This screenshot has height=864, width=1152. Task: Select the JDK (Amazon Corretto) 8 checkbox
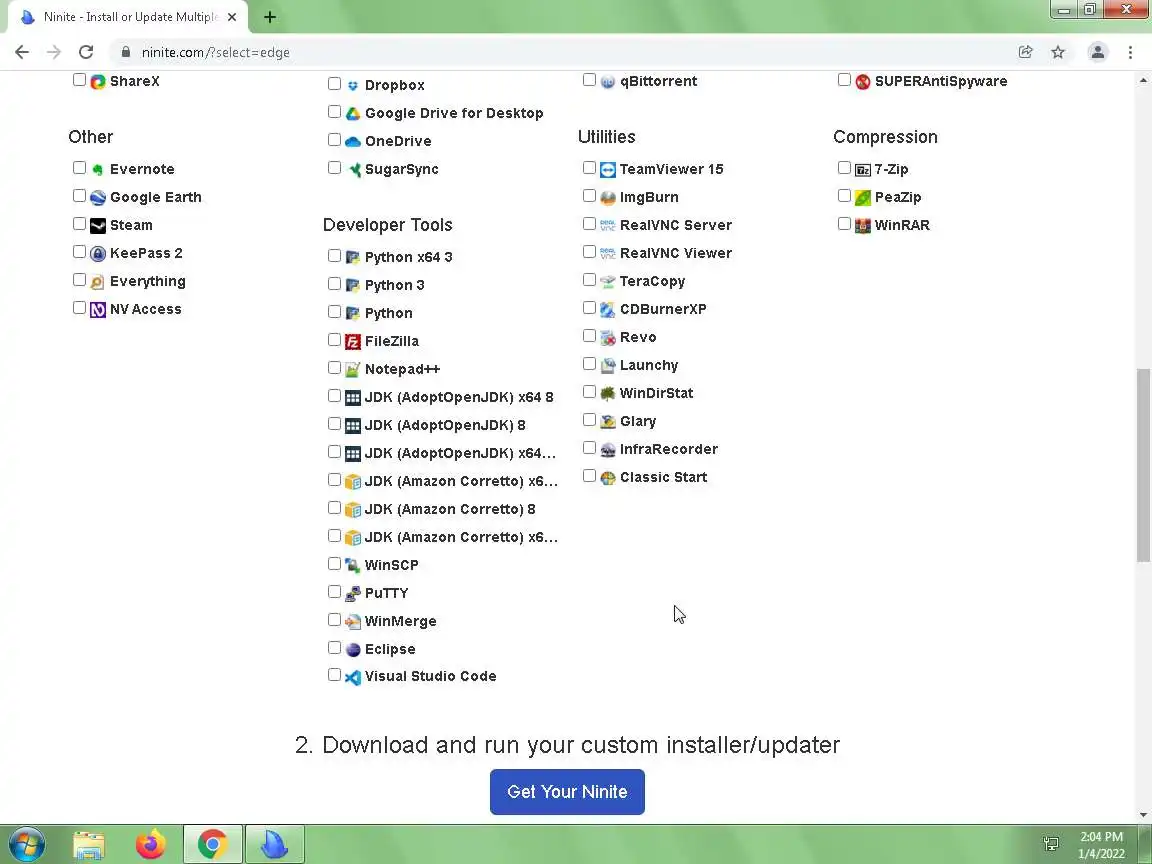[334, 508]
